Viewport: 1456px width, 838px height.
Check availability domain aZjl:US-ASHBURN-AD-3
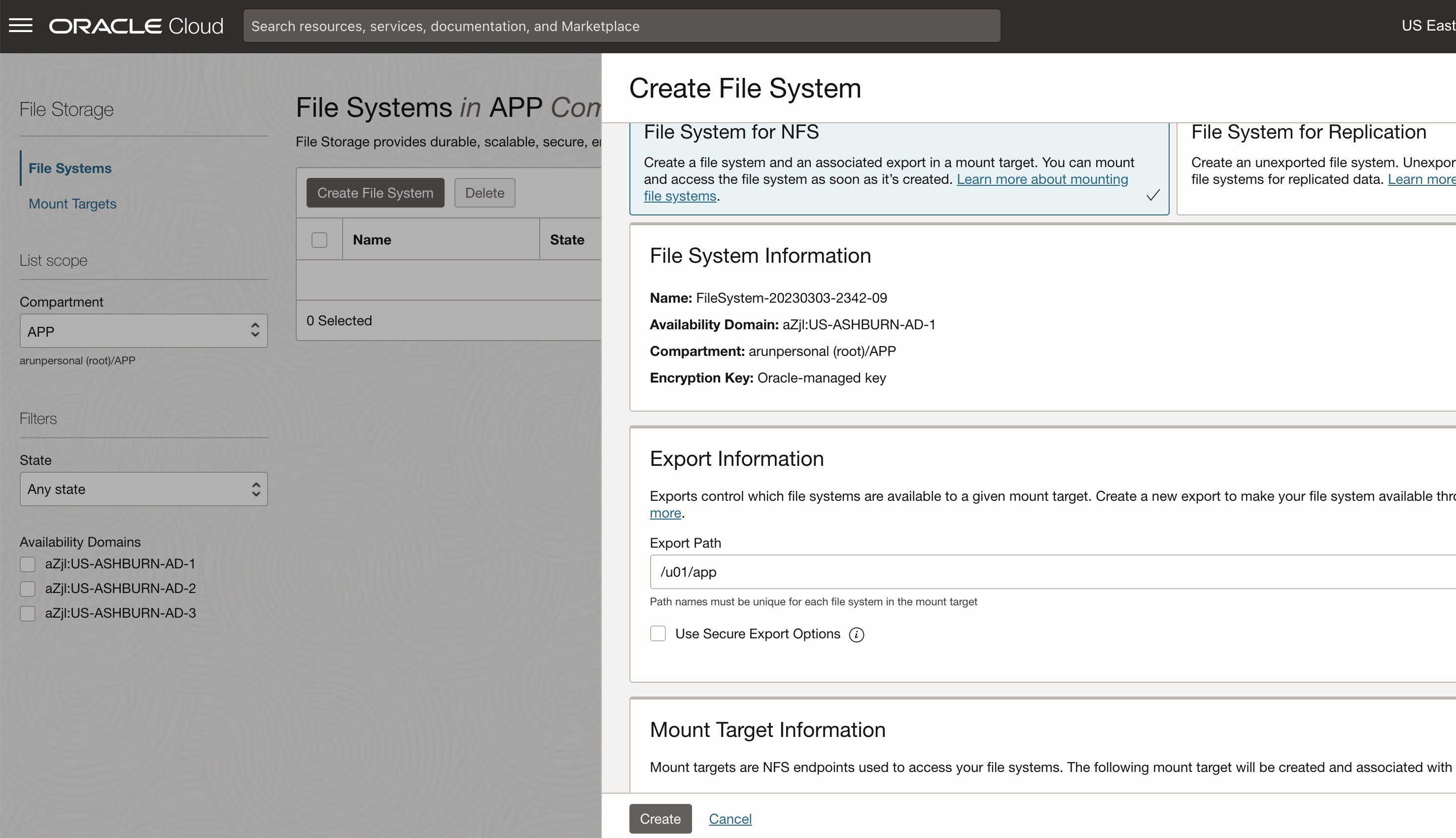tap(27, 613)
